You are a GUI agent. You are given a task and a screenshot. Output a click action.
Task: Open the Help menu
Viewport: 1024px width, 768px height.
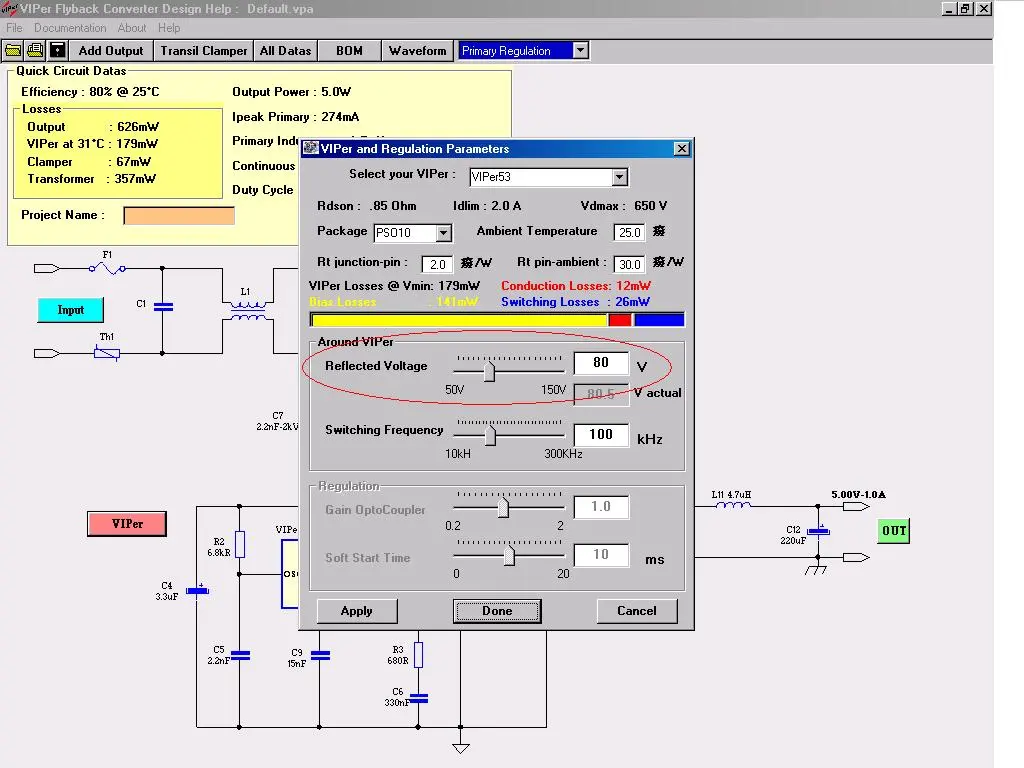[x=169, y=27]
